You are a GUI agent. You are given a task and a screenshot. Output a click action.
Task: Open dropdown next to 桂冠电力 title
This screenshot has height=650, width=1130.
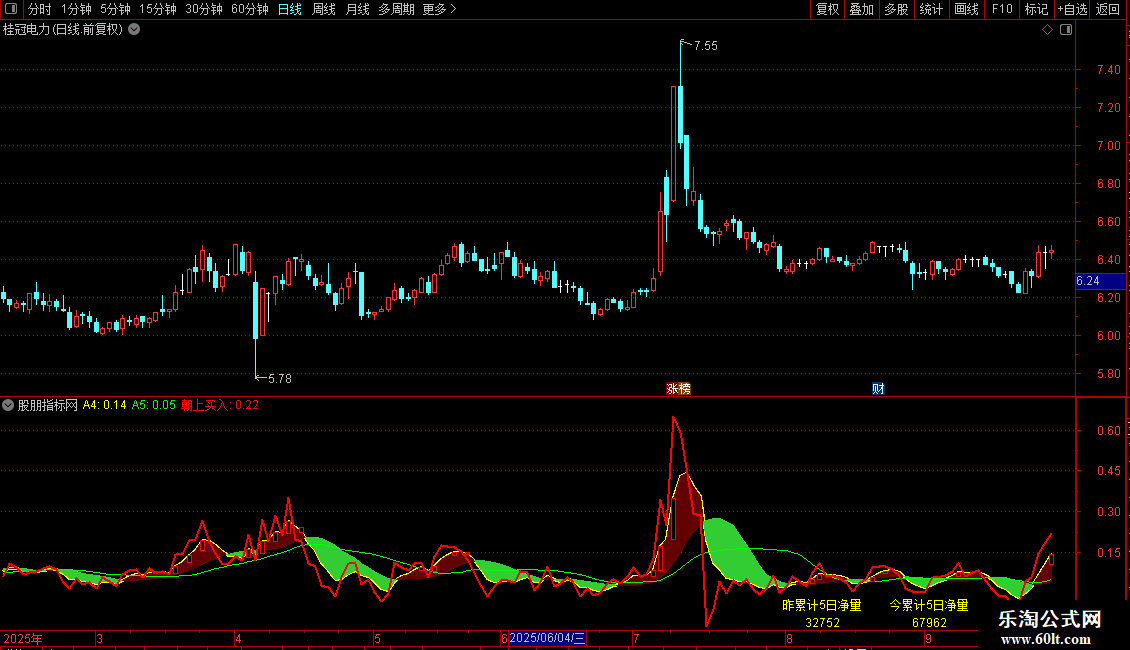134,30
